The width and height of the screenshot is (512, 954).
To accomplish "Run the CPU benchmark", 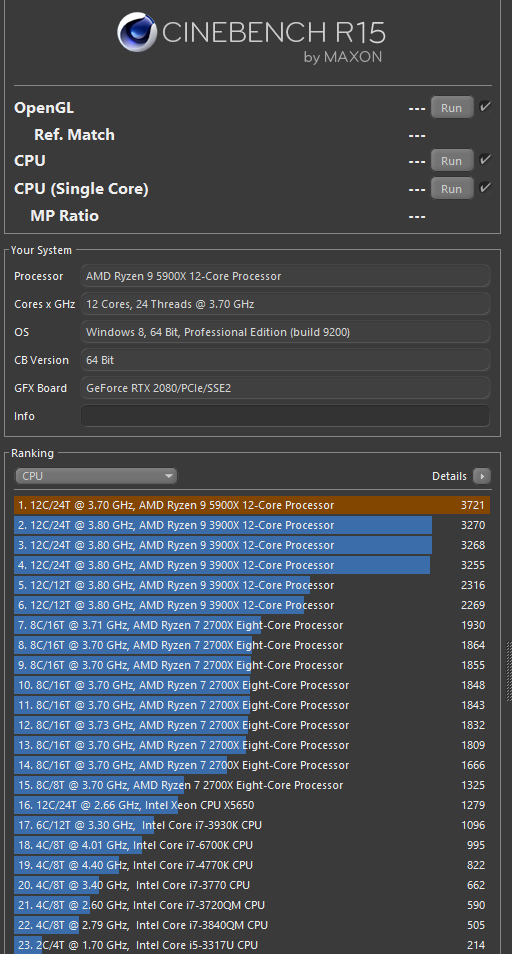I will (x=452, y=161).
